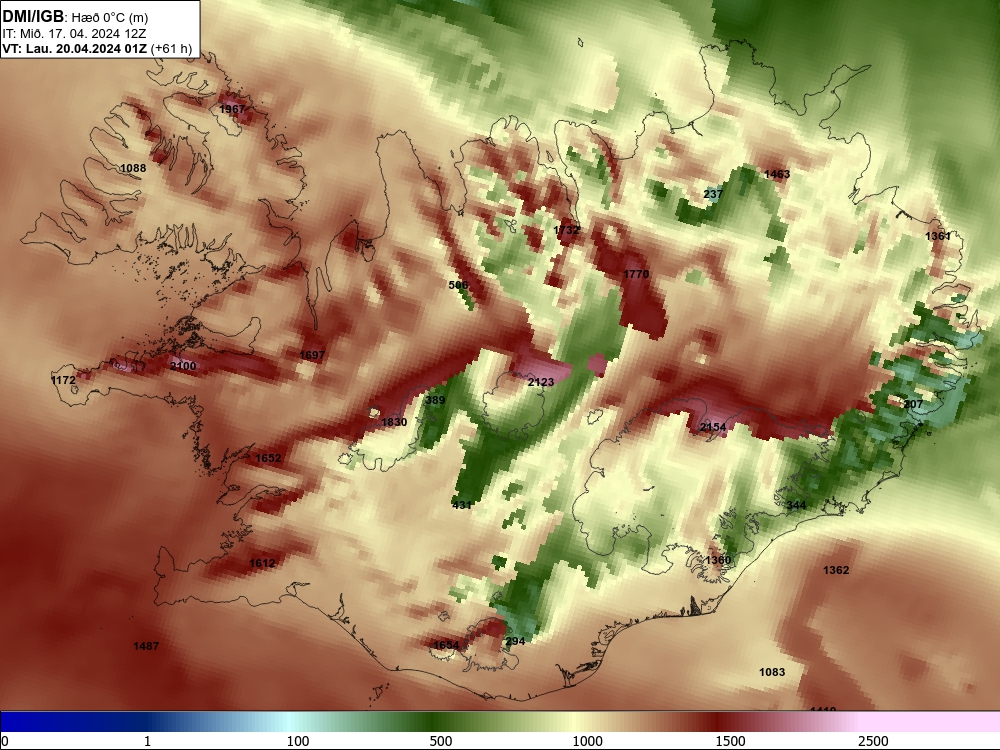The image size is (1000, 750).
Task: Click the color scale tick label 500
Action: click(x=441, y=741)
